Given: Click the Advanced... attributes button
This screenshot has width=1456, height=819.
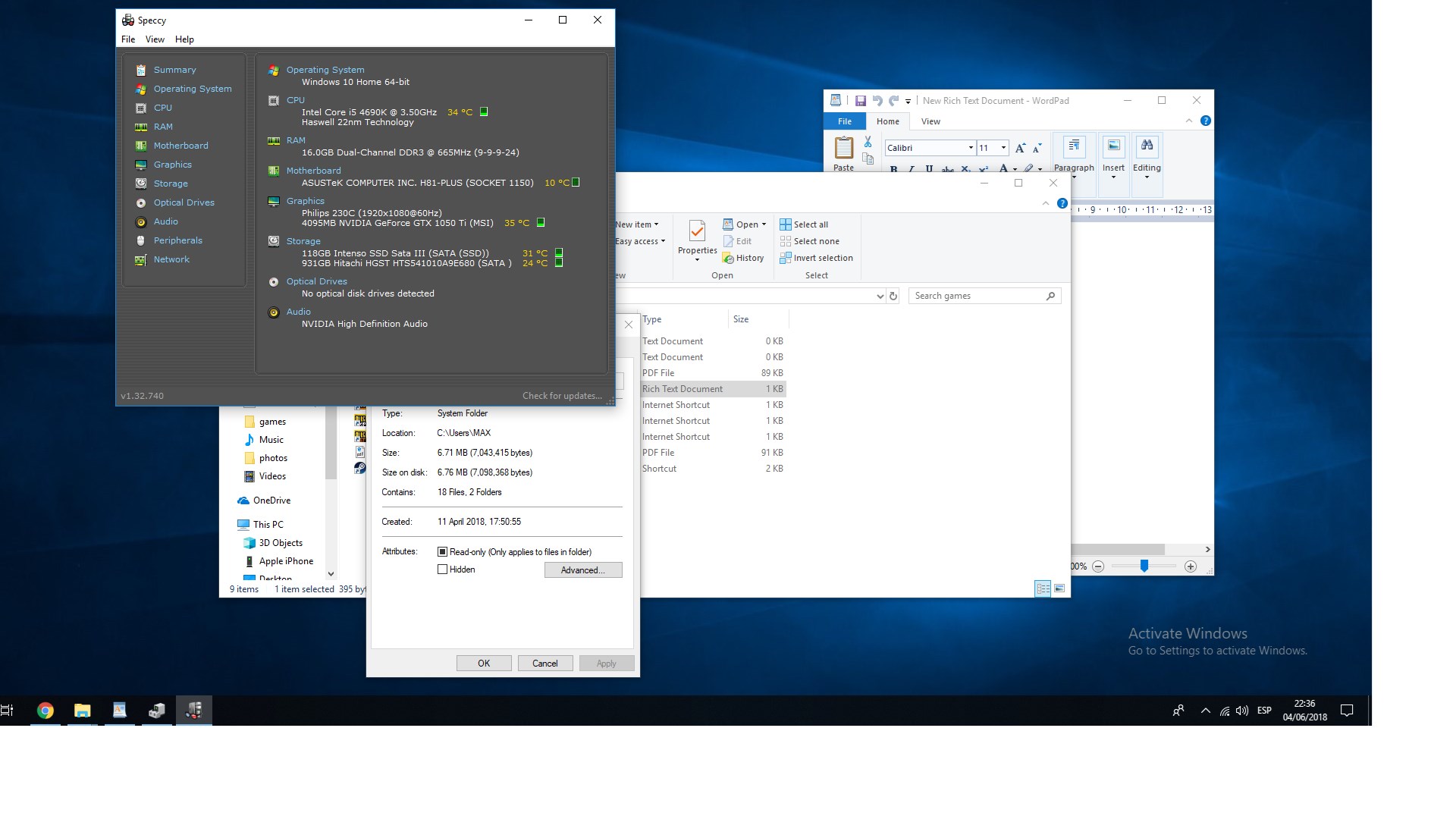Looking at the screenshot, I should [583, 570].
